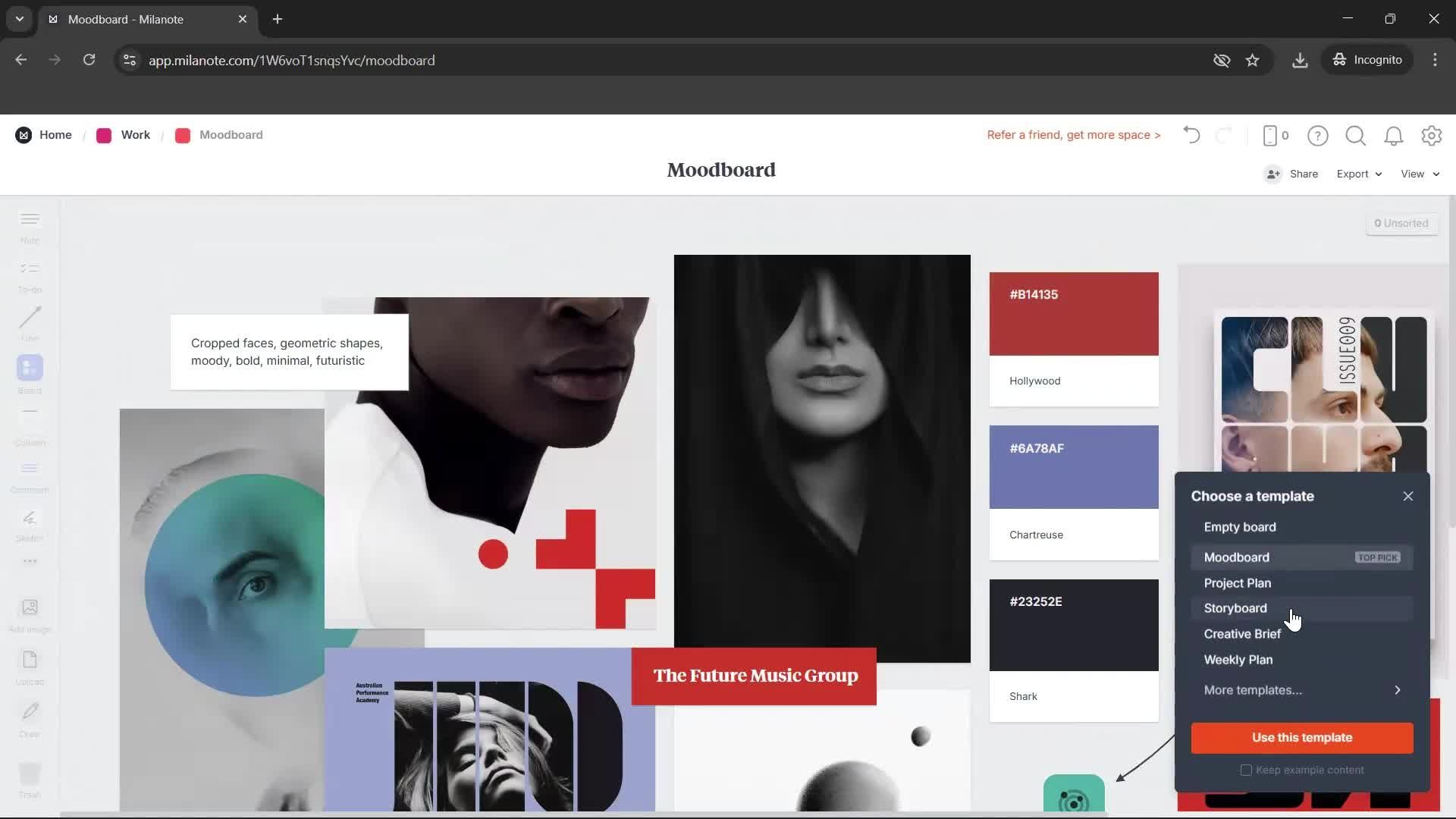Image resolution: width=1456 pixels, height=819 pixels.
Task: Toggle the notifications bell
Action: point(1393,135)
